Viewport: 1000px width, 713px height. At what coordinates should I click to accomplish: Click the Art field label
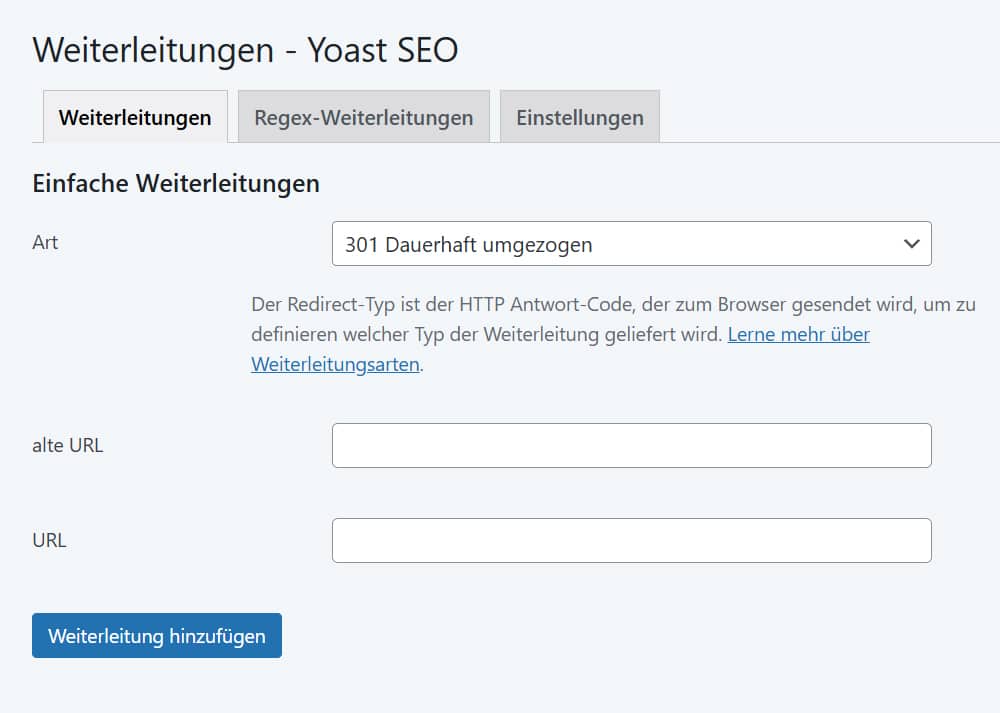[x=45, y=242]
